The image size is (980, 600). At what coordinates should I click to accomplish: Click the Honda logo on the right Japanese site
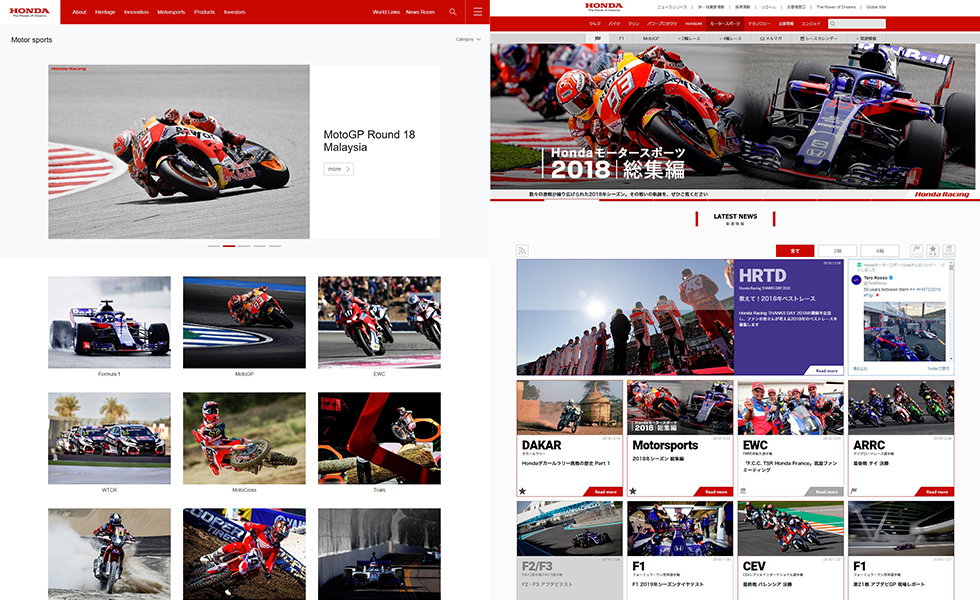click(x=604, y=7)
